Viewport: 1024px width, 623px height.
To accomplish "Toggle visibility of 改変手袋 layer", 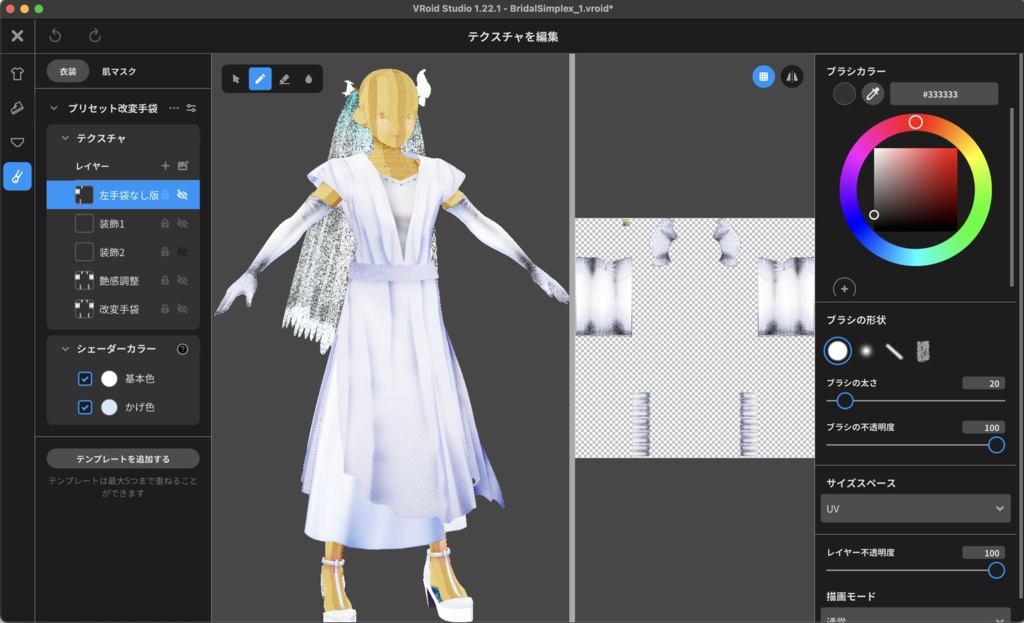I will click(x=182, y=309).
